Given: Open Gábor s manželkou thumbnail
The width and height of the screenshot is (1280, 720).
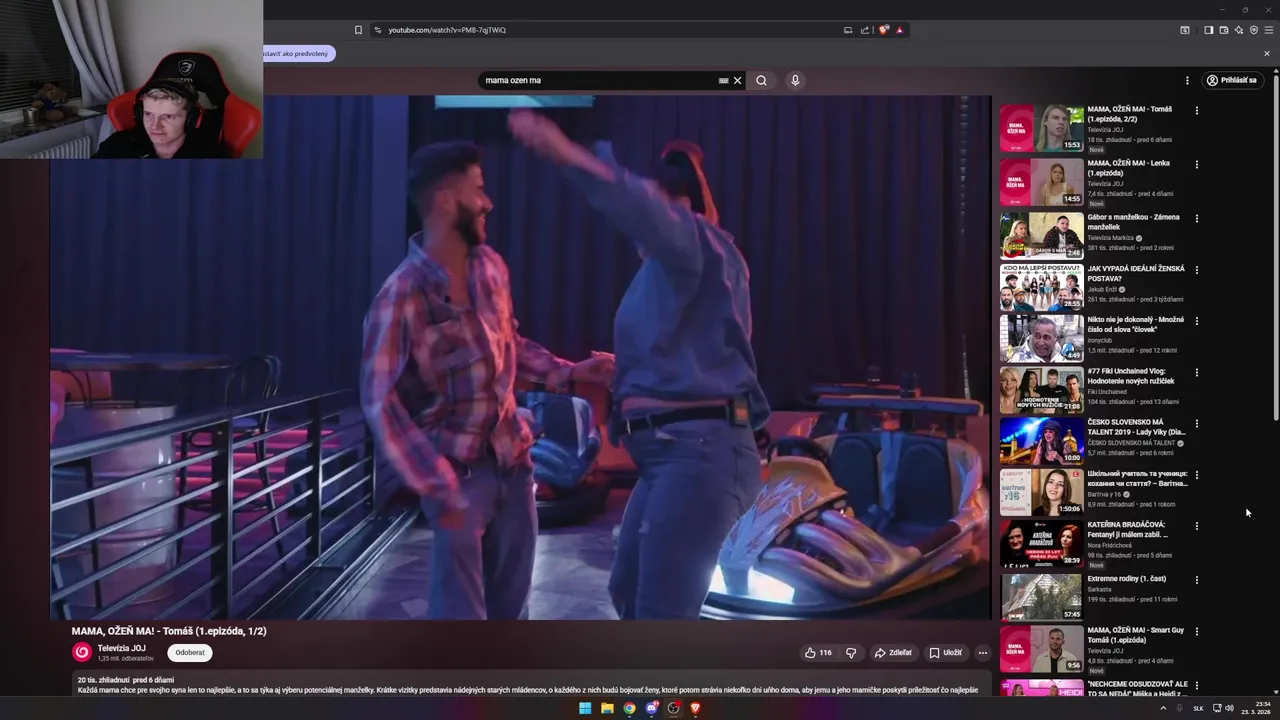Looking at the screenshot, I should click(1041, 236).
